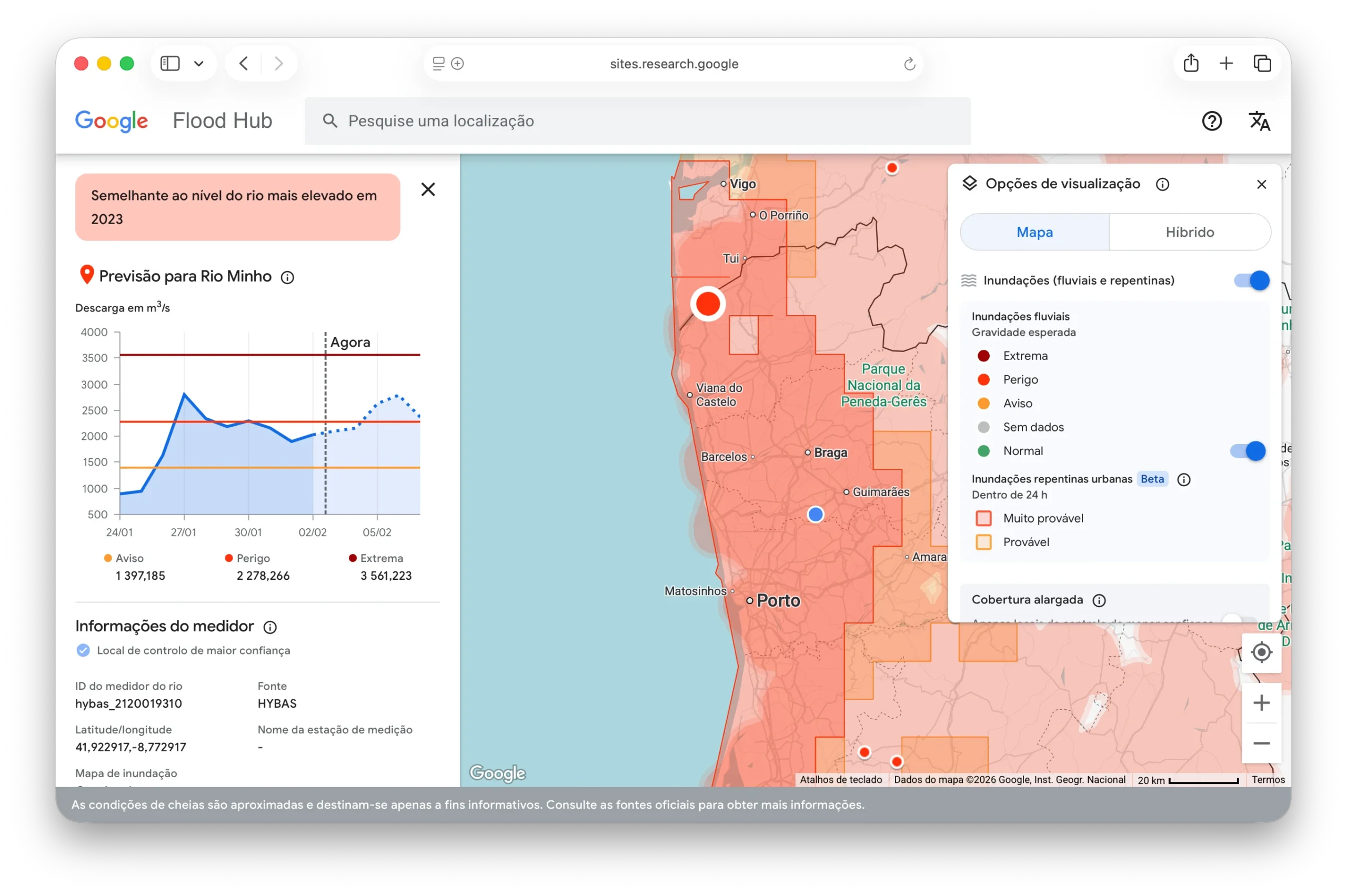Click info icon beside Previsão para Rio Minho
1347x896 pixels.
(x=287, y=278)
